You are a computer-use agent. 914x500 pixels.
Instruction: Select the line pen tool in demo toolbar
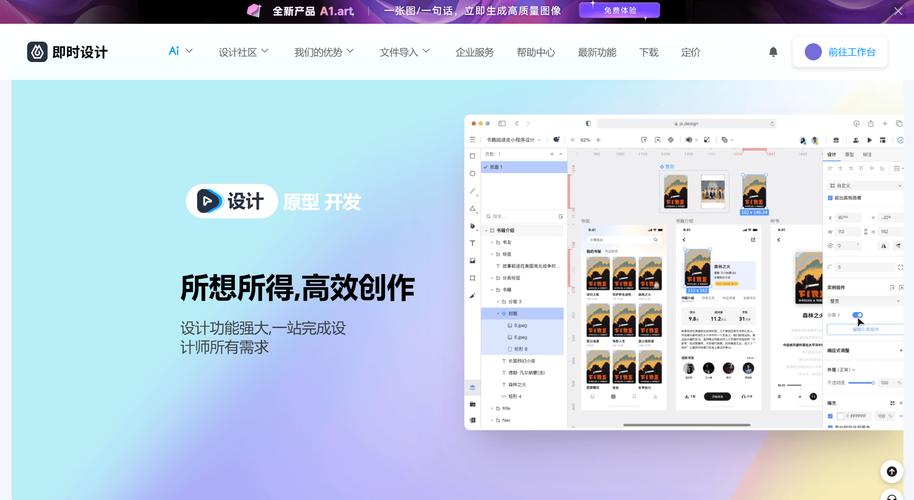(x=472, y=191)
